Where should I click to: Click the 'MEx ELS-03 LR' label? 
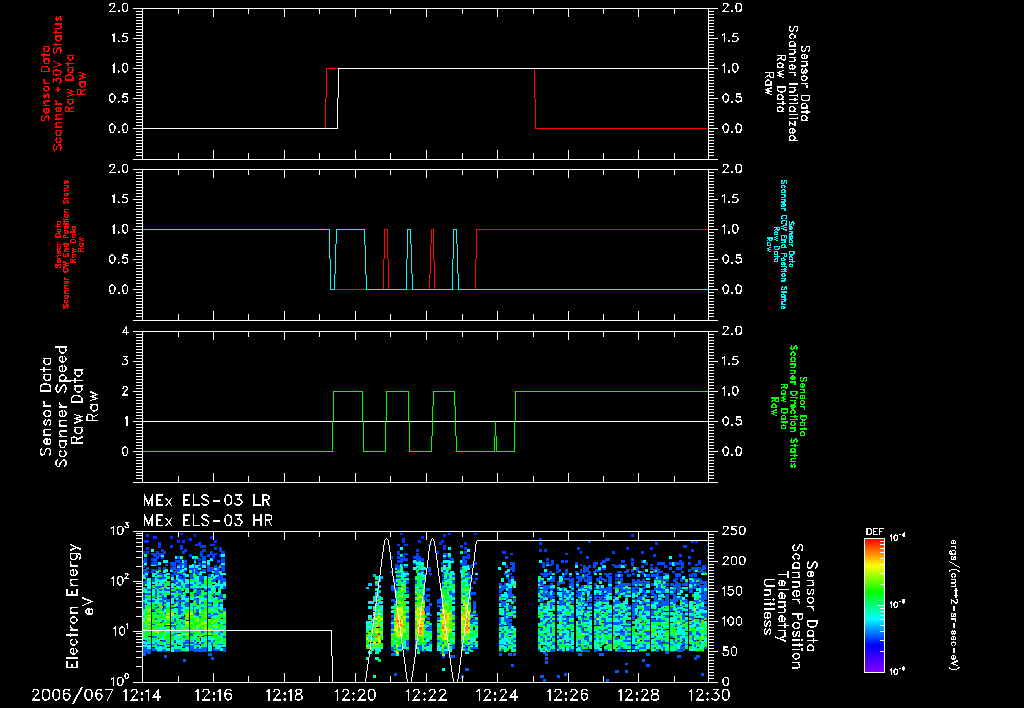pyautogui.click(x=206, y=501)
